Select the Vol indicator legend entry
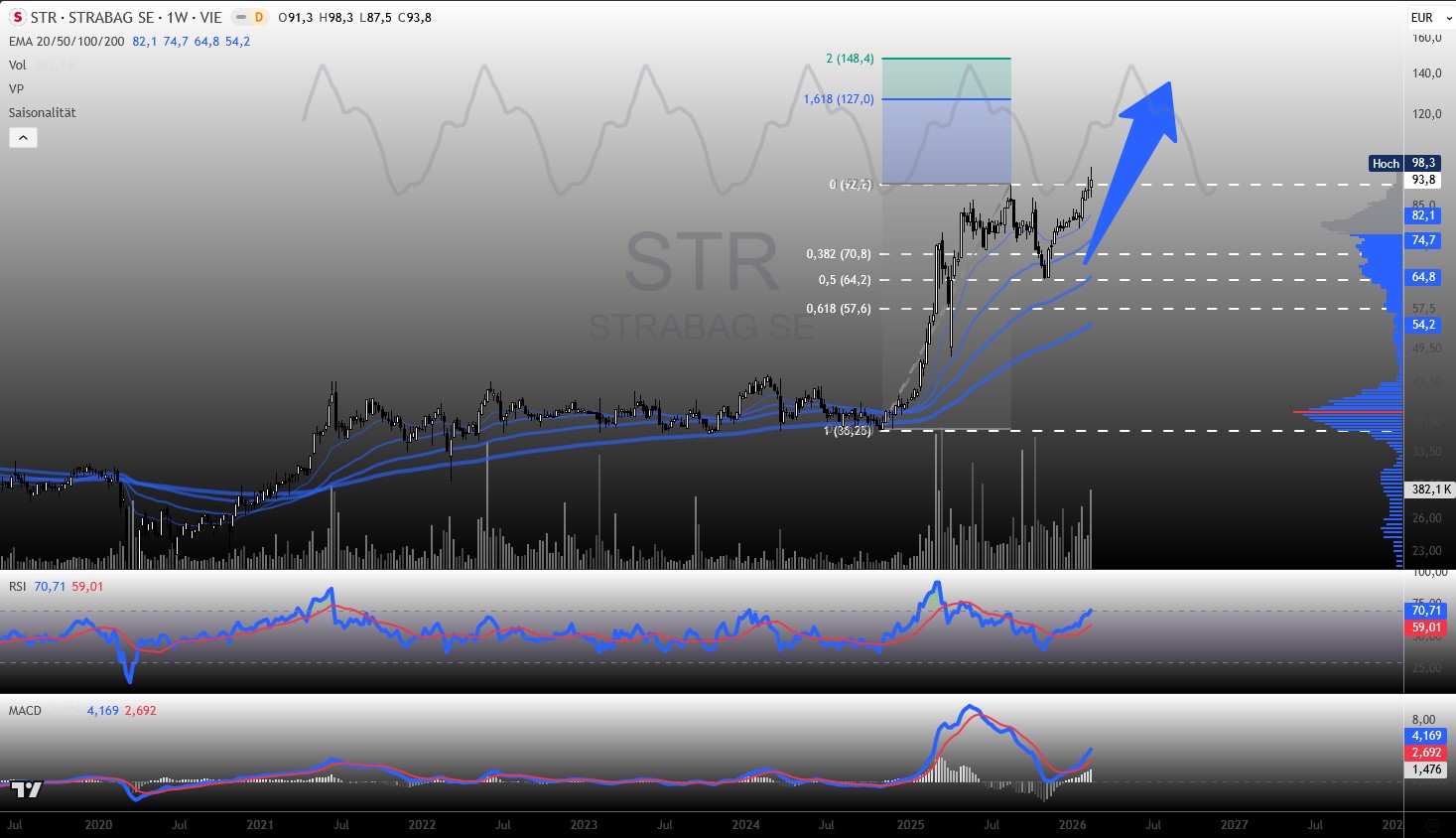This screenshot has width=1456, height=838. point(18,65)
